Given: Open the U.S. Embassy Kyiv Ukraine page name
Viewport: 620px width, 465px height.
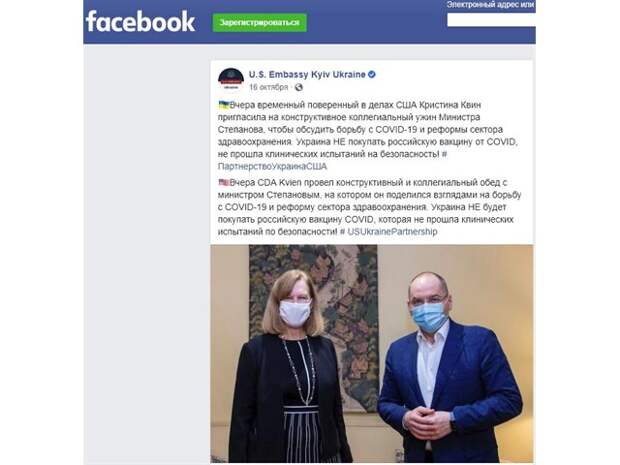Looking at the screenshot, I should click(x=307, y=74).
